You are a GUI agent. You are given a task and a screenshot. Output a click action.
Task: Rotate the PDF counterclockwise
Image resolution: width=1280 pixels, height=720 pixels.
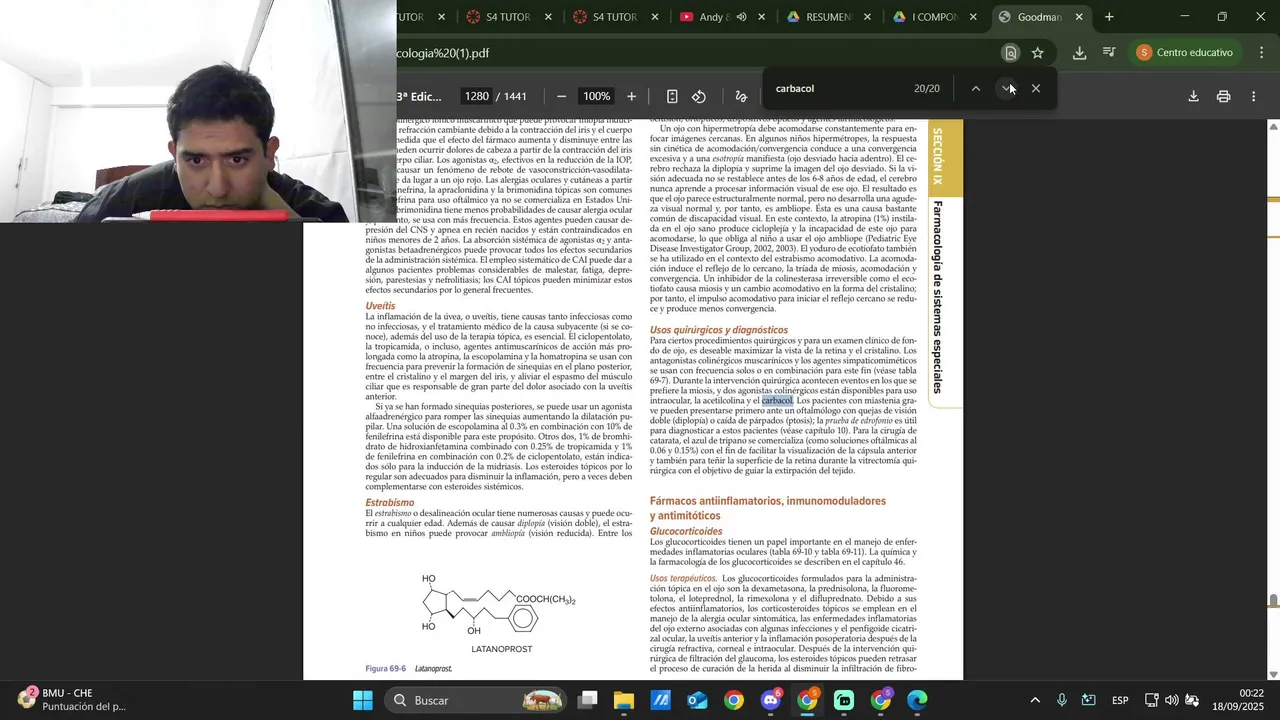[x=699, y=97]
